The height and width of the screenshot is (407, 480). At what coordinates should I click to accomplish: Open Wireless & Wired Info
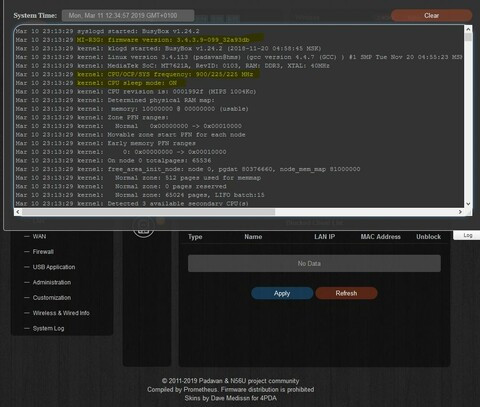point(61,313)
